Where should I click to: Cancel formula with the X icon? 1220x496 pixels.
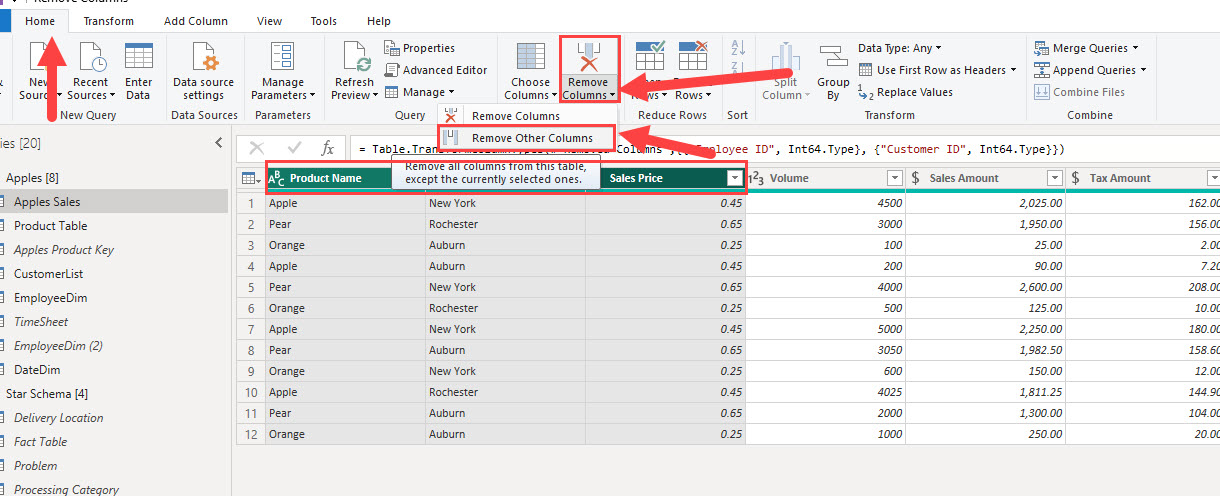pos(257,149)
